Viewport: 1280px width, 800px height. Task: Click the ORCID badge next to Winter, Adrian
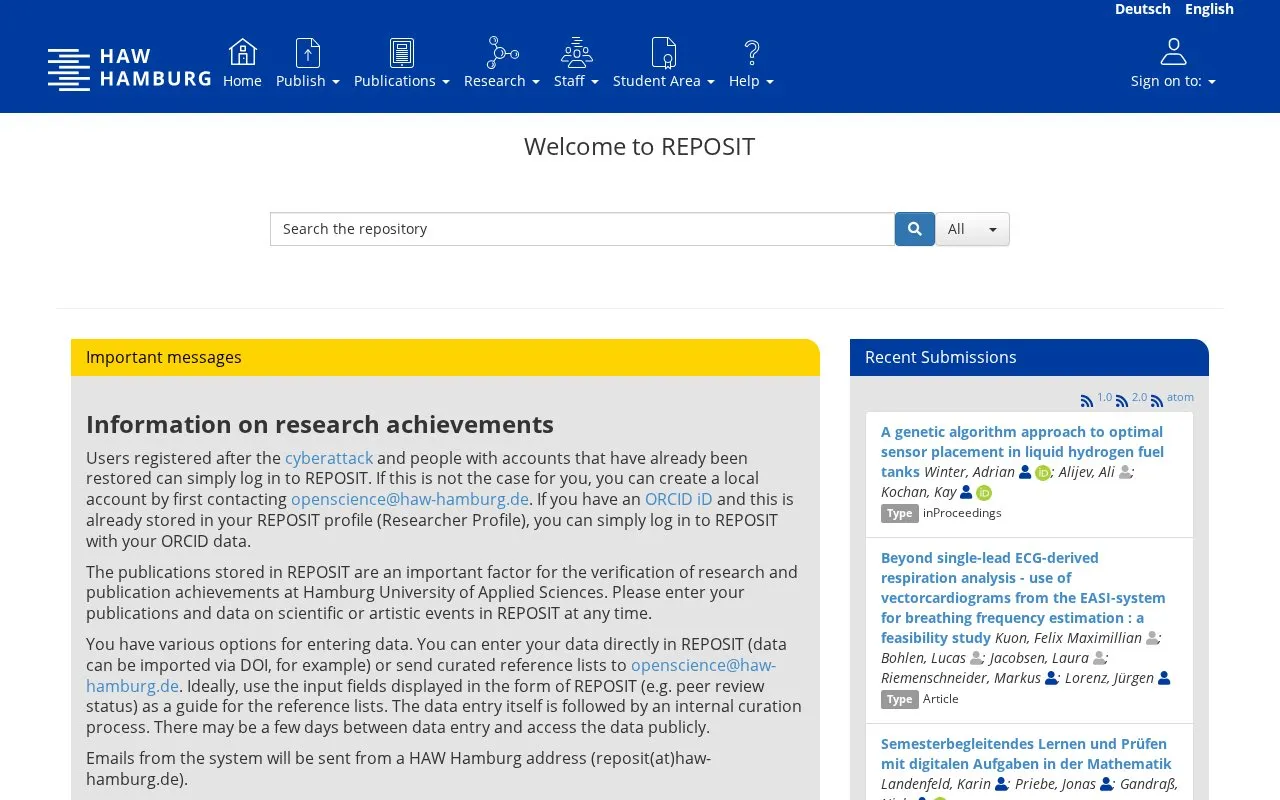pyautogui.click(x=1043, y=473)
